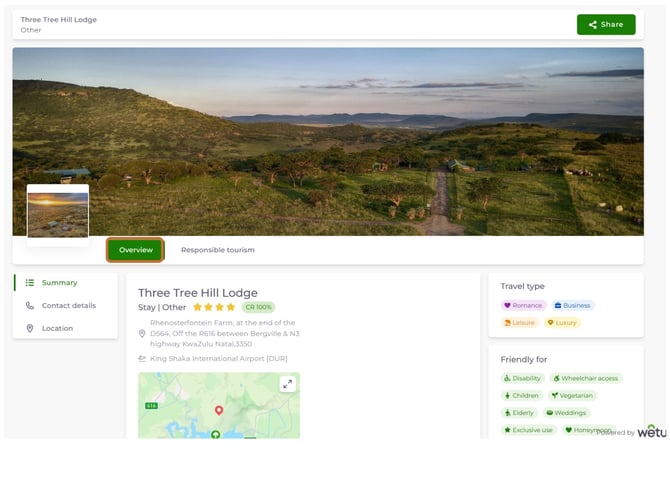Click the King Shaka International Airport text

[x=219, y=359]
